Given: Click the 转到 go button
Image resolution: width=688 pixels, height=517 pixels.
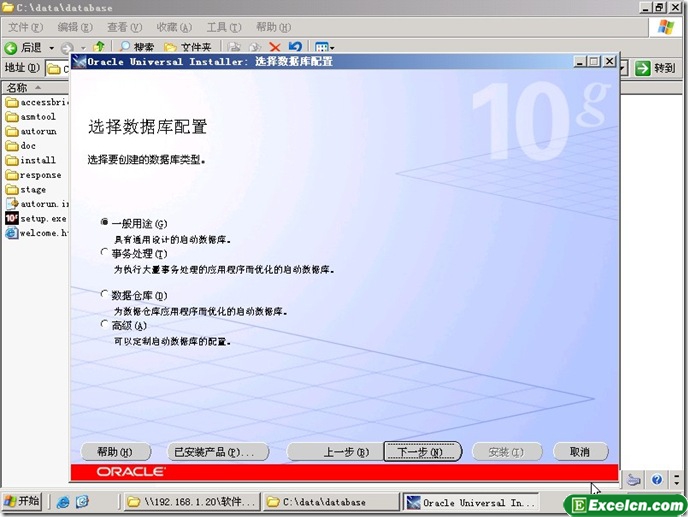Looking at the screenshot, I should point(655,68).
